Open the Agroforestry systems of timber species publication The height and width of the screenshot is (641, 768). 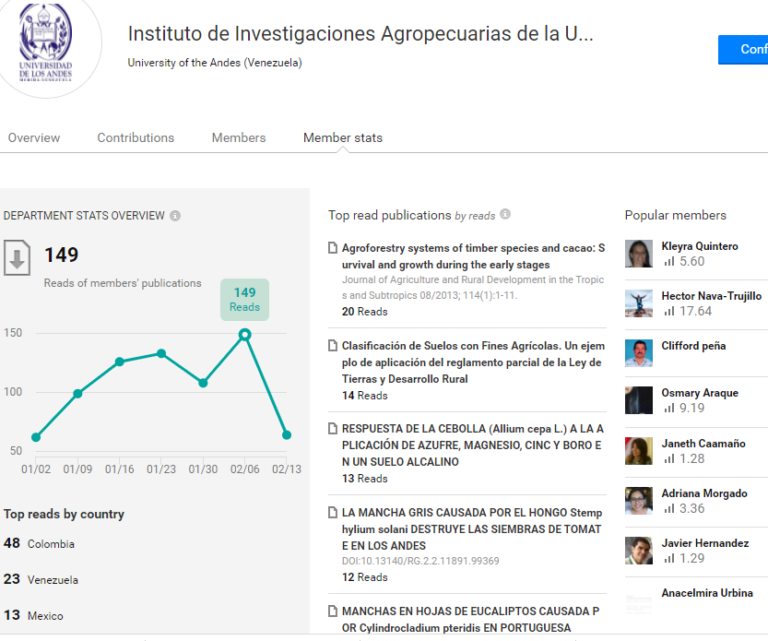(x=473, y=256)
